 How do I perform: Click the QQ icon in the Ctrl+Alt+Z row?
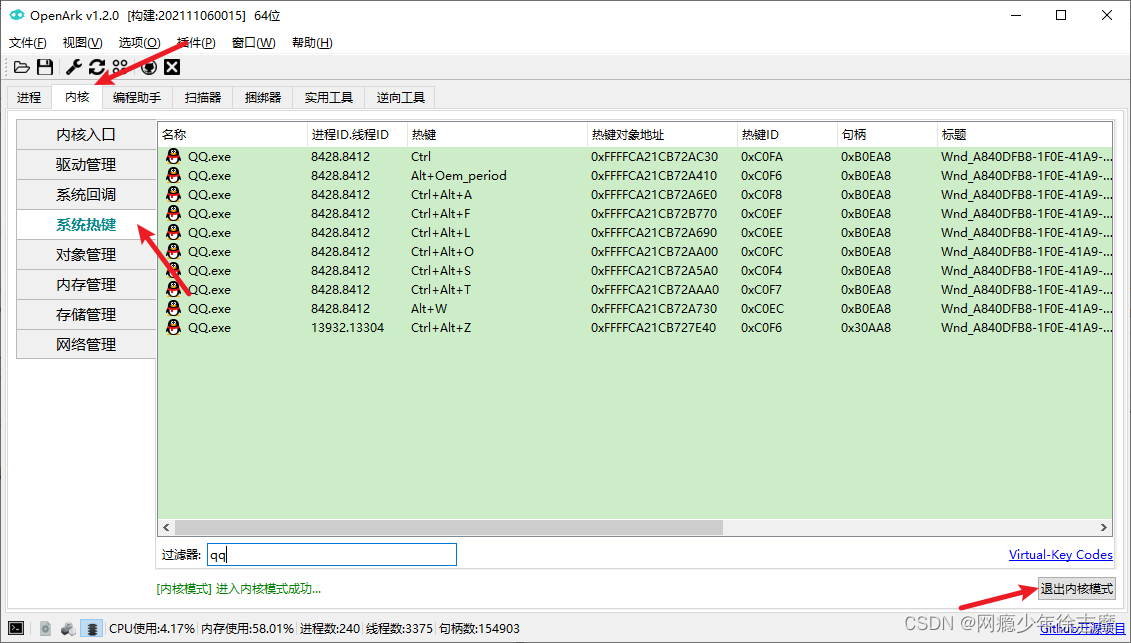click(174, 328)
